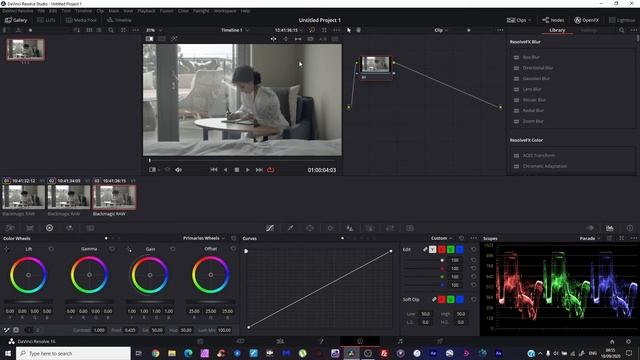Mute viewer audio speaker icon

coord(178,170)
